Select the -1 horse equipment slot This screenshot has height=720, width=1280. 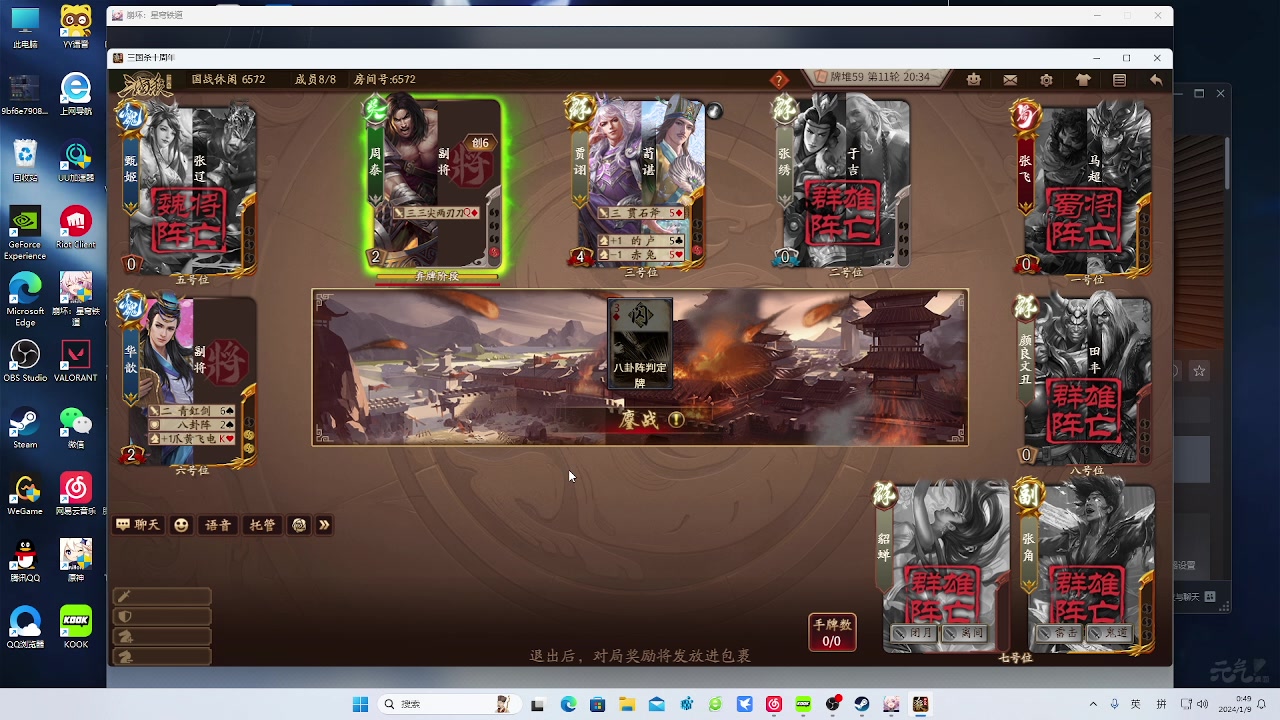tap(162, 657)
